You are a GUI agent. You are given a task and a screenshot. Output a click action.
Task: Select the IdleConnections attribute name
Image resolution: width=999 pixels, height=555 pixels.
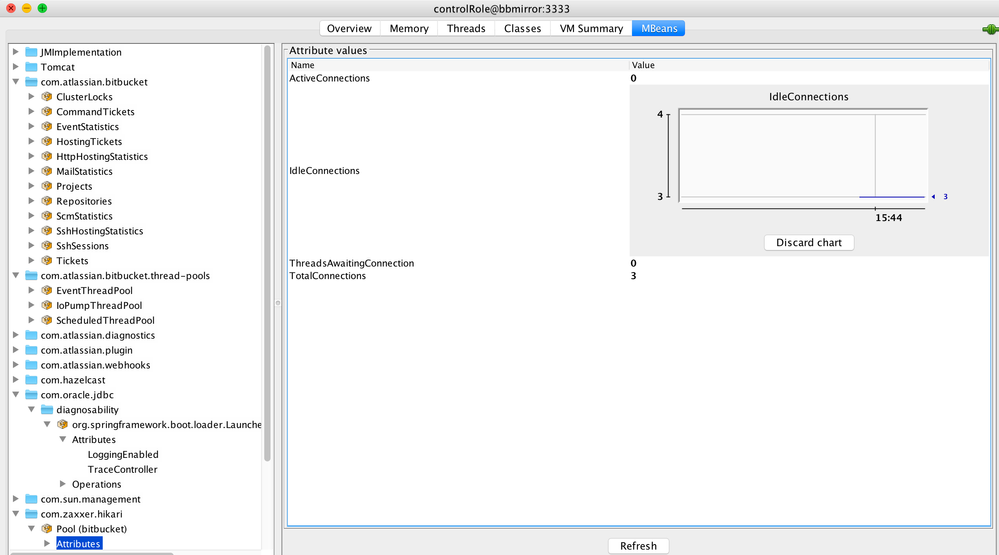[324, 171]
